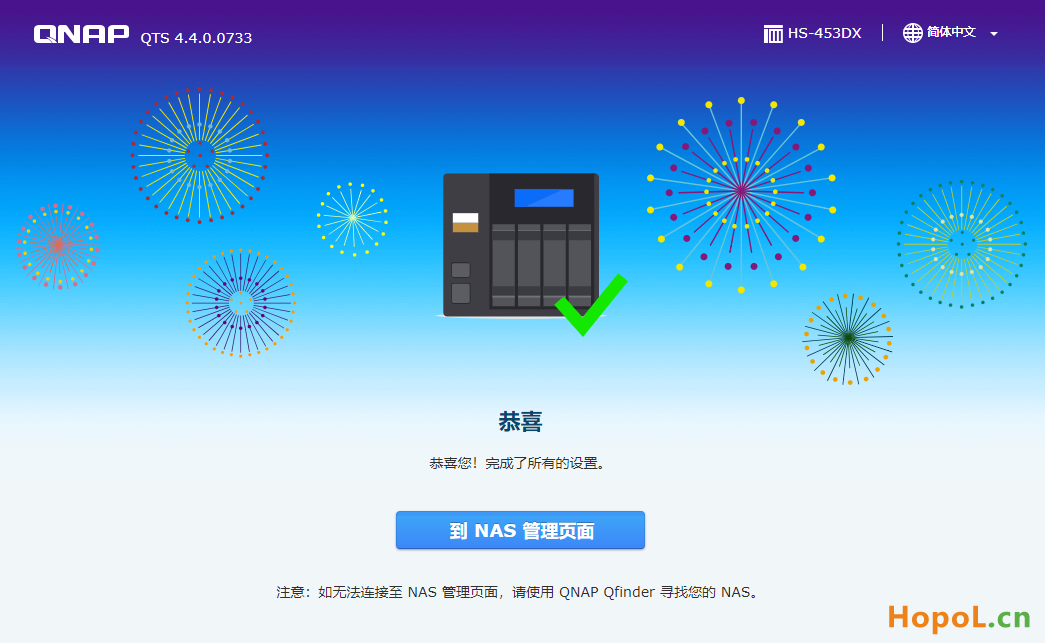This screenshot has width=1045, height=643.
Task: Click the HopoL.cn watermark
Action: click(959, 618)
